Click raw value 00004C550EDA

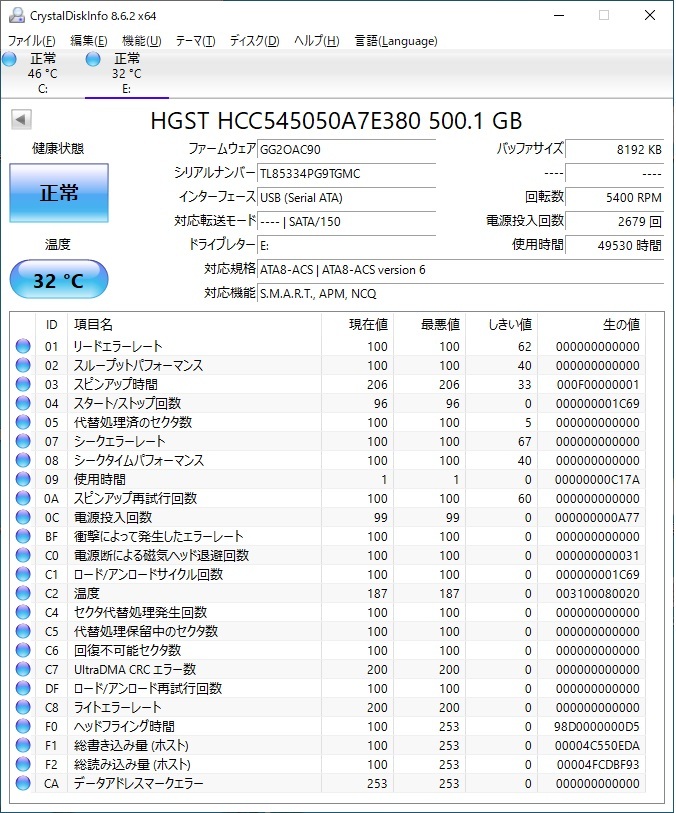pos(597,746)
